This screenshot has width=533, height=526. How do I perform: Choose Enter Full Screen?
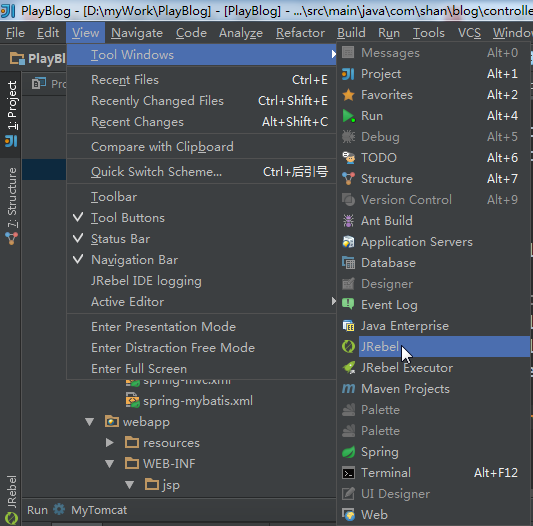coord(201,369)
